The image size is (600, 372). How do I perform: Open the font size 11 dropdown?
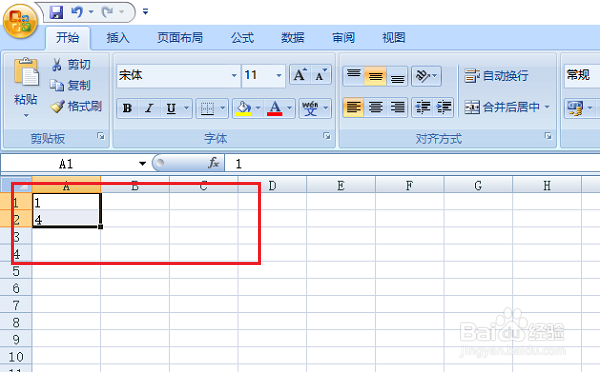(279, 75)
